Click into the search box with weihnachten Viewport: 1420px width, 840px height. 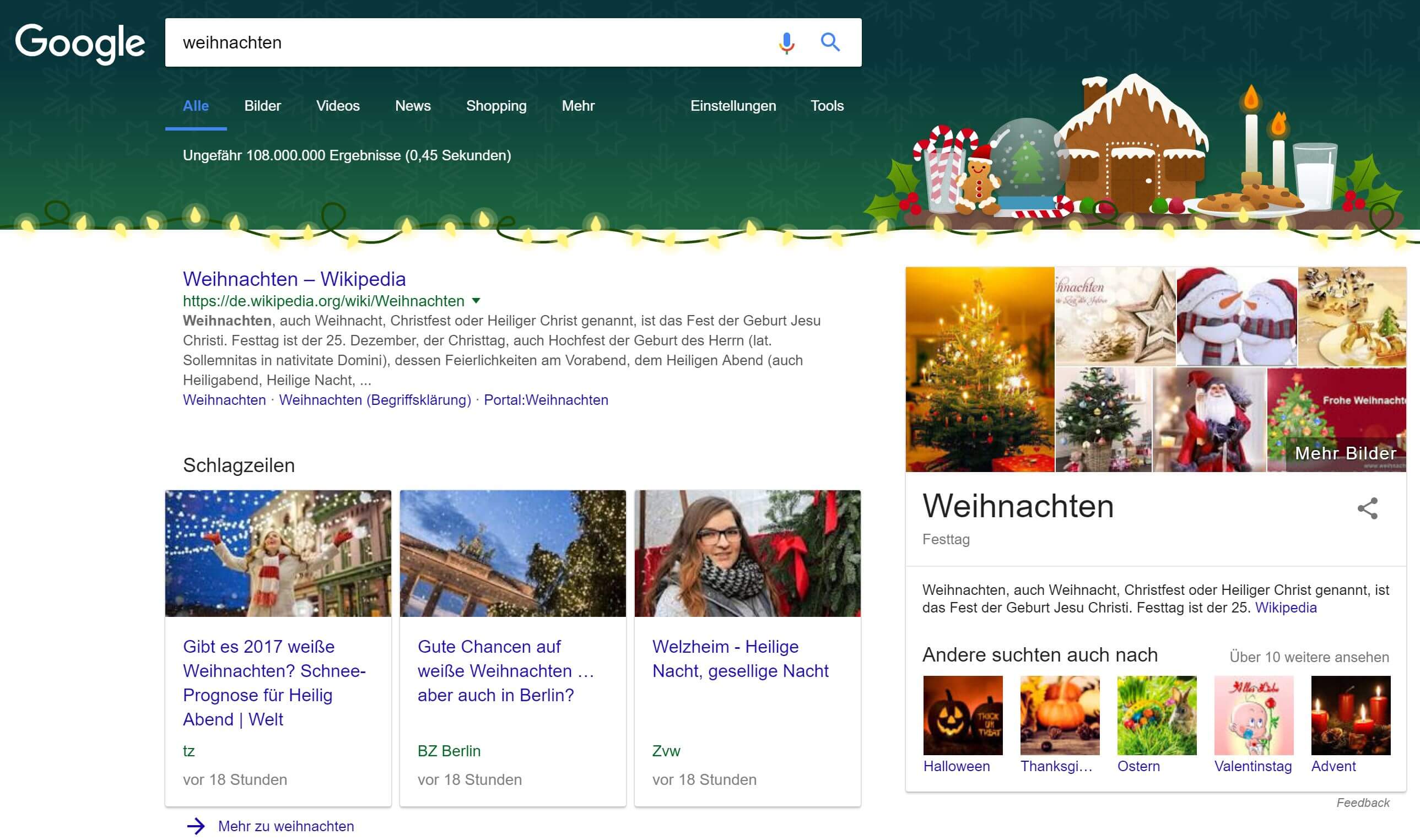pyautogui.click(x=453, y=42)
